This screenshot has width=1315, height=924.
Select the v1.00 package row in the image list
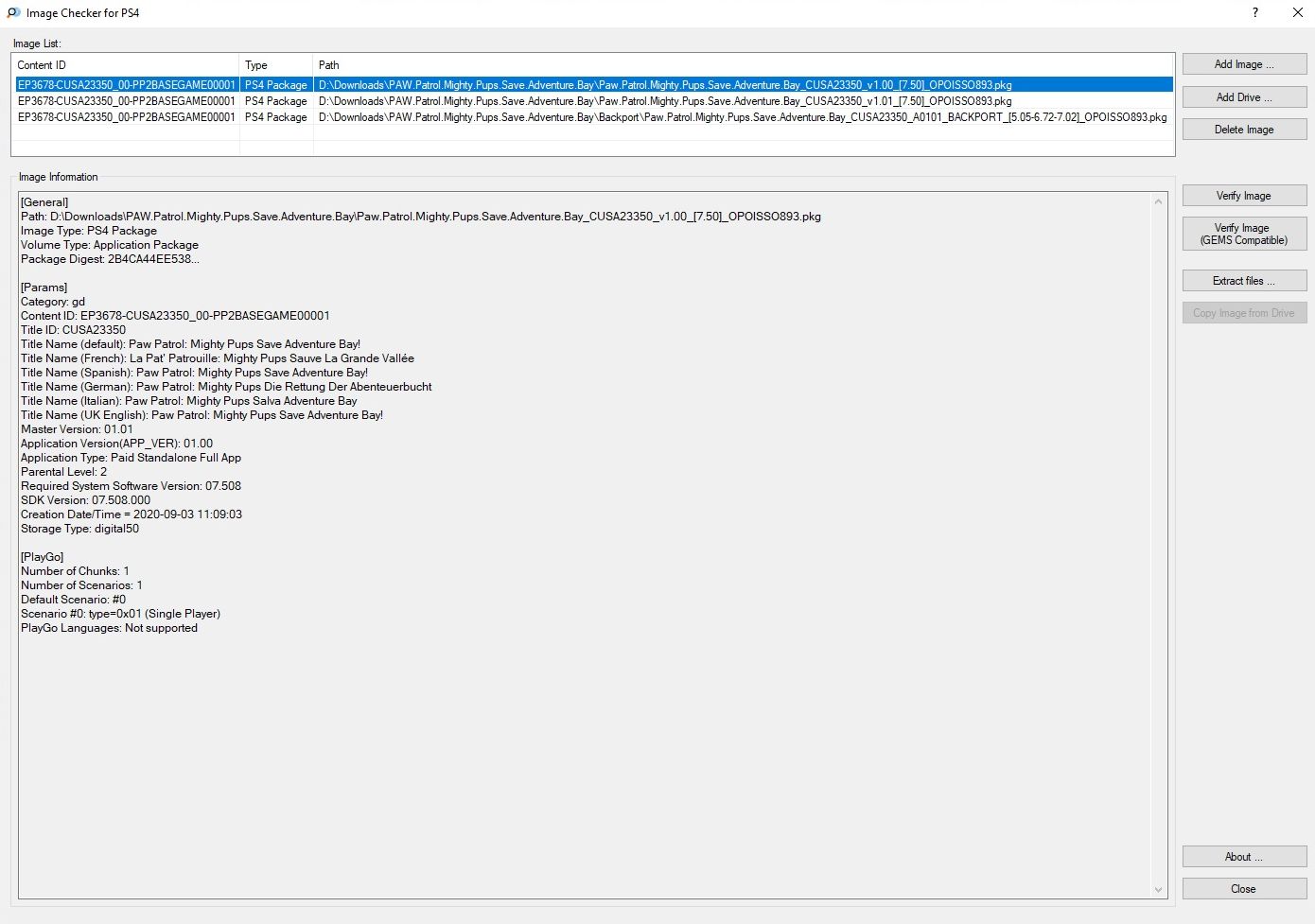coord(593,85)
